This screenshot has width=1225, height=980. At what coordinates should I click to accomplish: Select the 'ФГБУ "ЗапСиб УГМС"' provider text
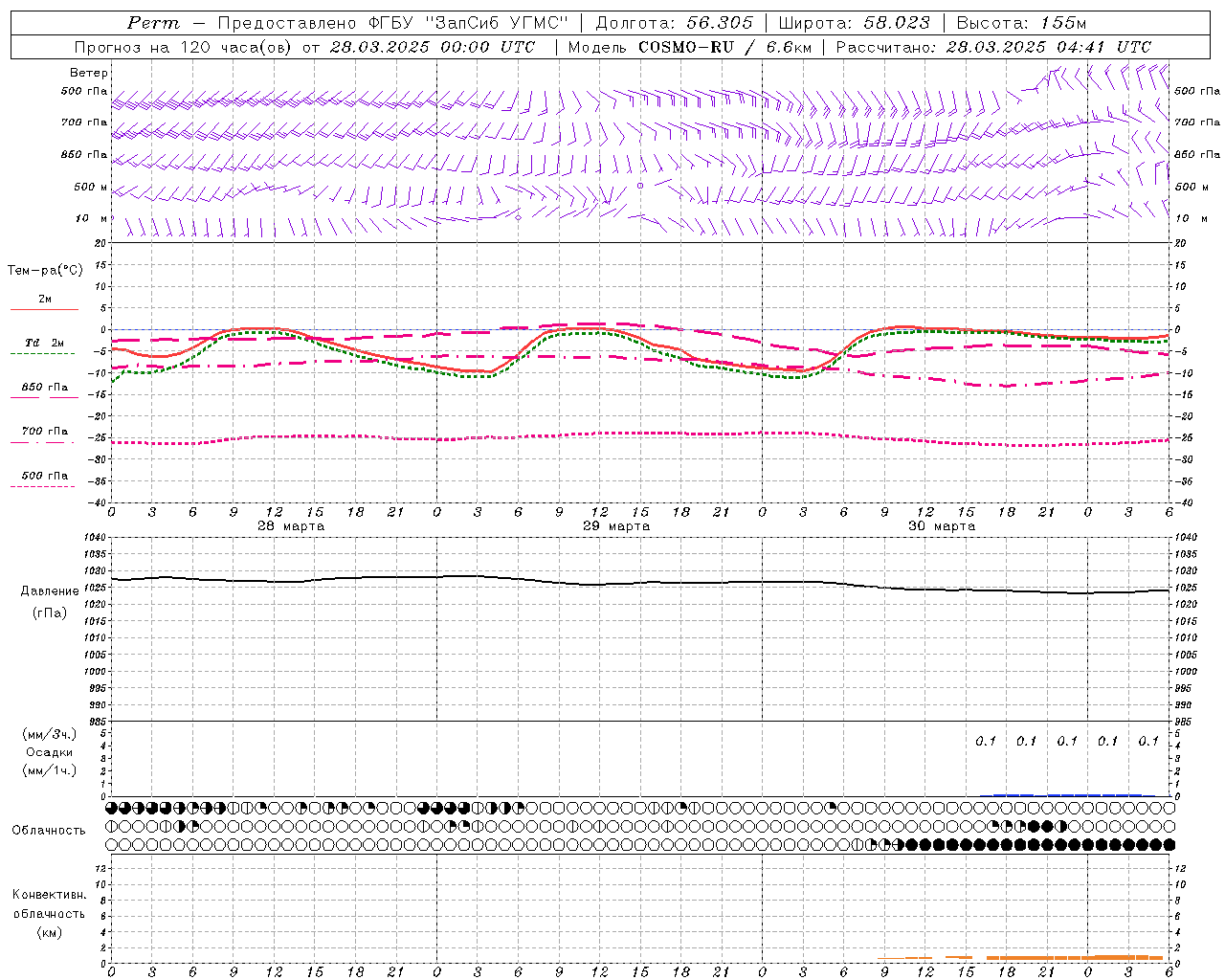pyautogui.click(x=468, y=23)
